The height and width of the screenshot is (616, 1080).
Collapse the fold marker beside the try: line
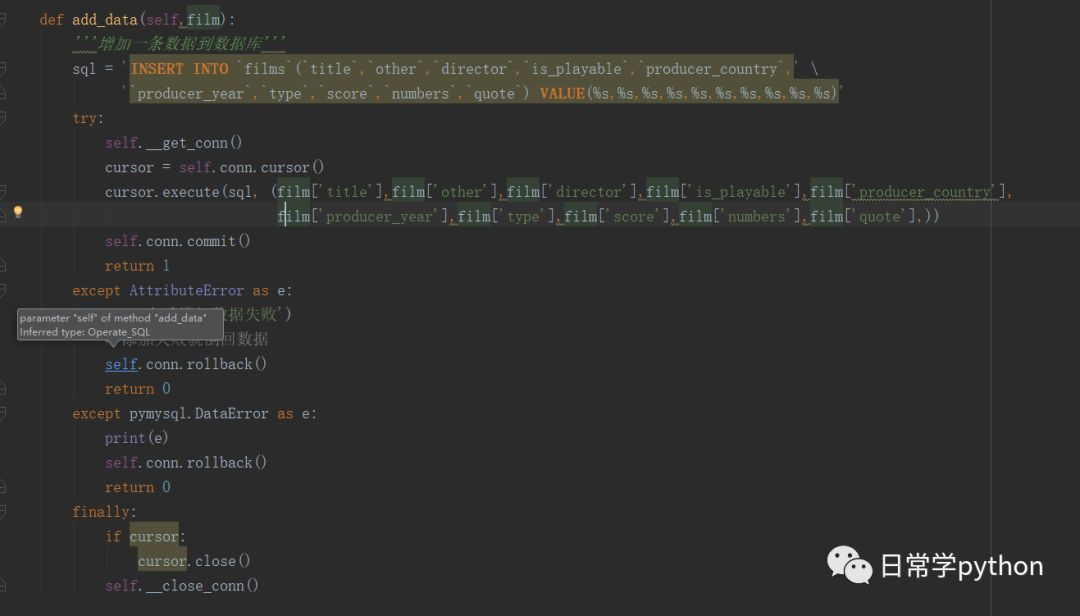pos(3,119)
